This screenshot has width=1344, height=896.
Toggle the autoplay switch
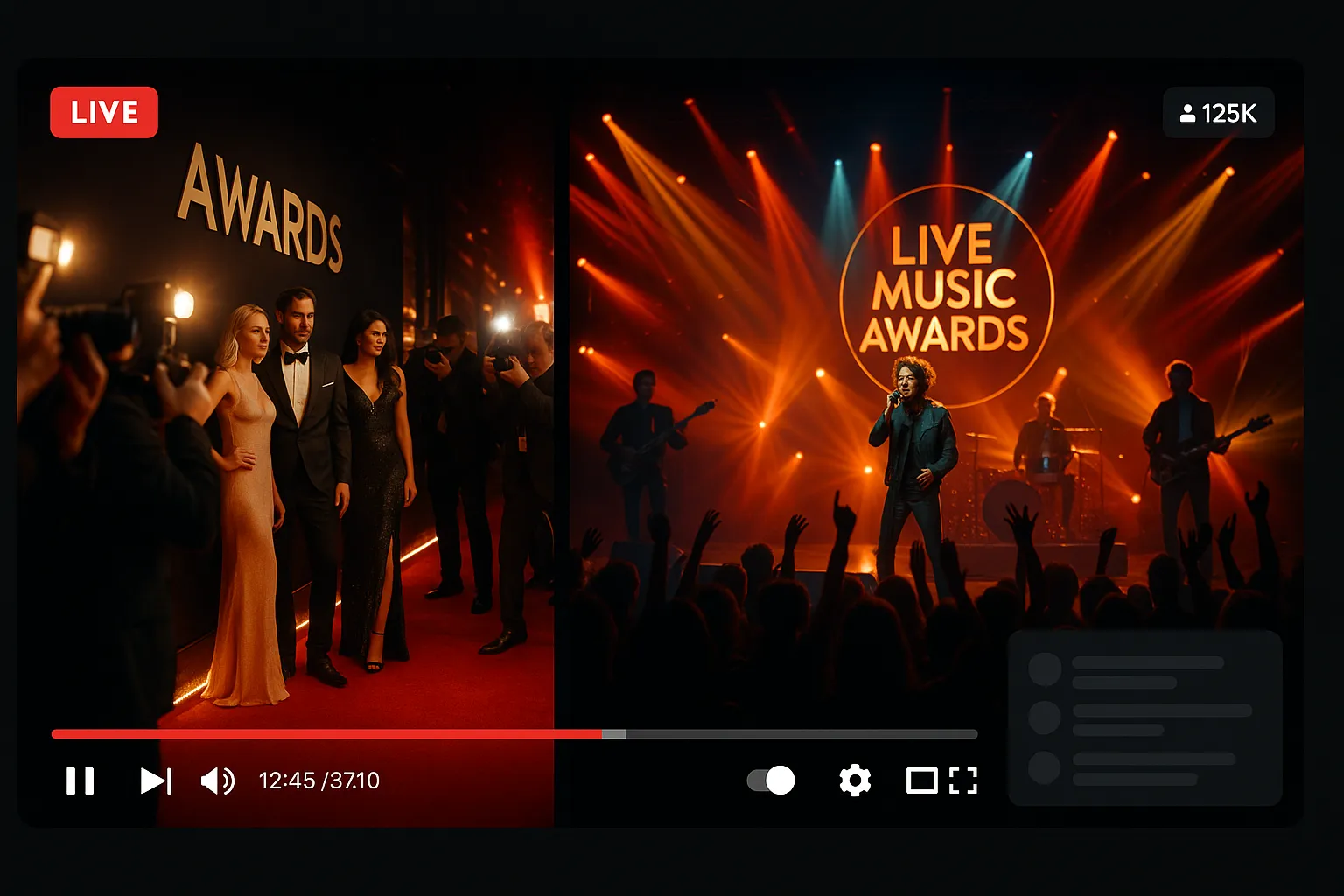(x=771, y=780)
